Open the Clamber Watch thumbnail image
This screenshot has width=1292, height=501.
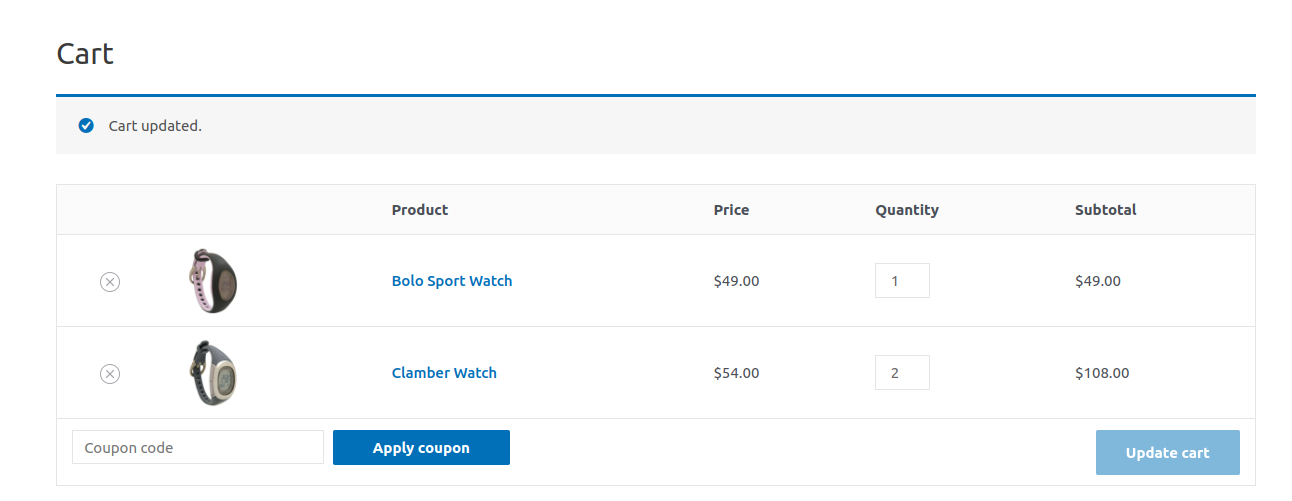pyautogui.click(x=213, y=373)
